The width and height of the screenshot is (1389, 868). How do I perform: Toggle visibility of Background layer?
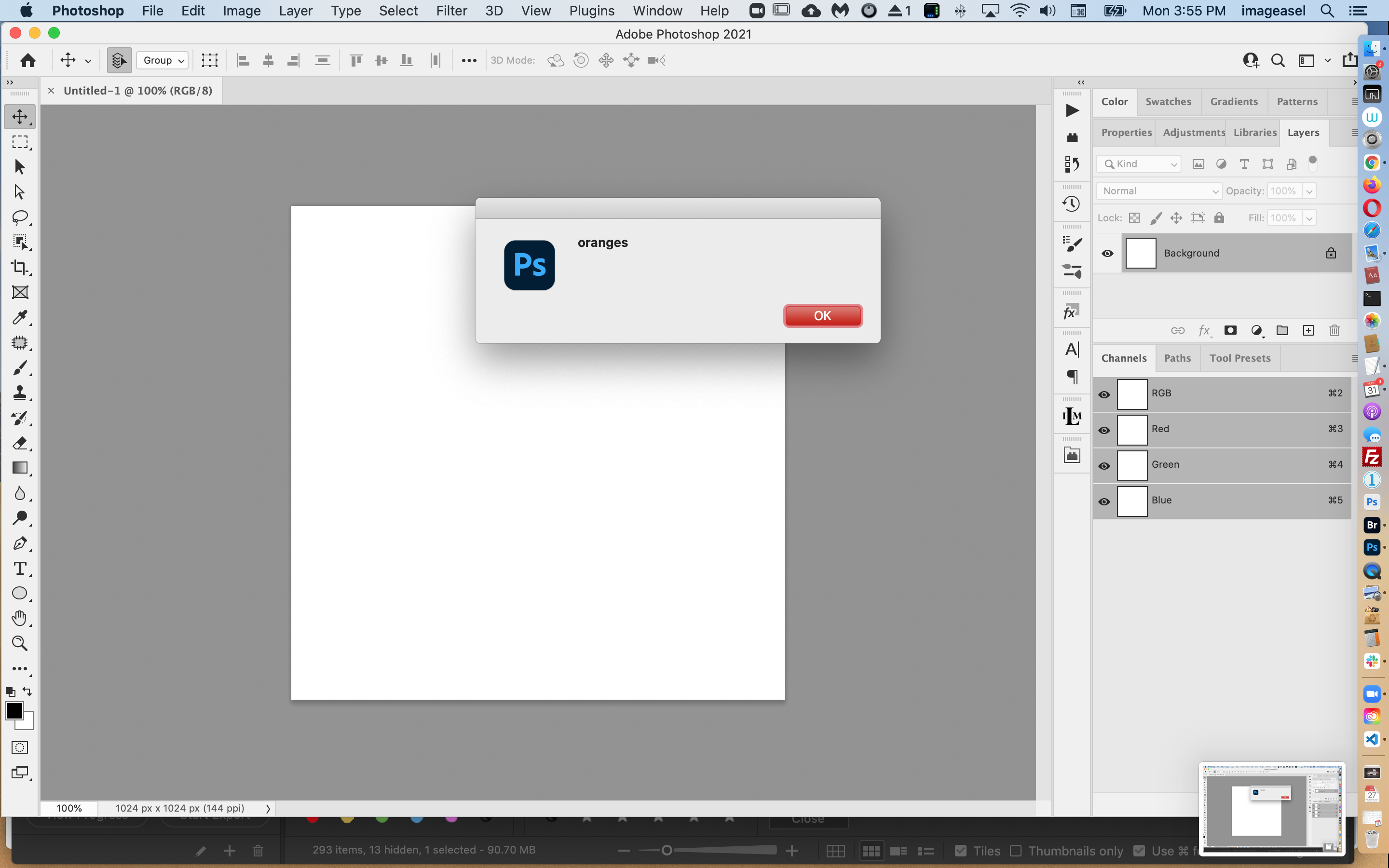pos(1108,253)
